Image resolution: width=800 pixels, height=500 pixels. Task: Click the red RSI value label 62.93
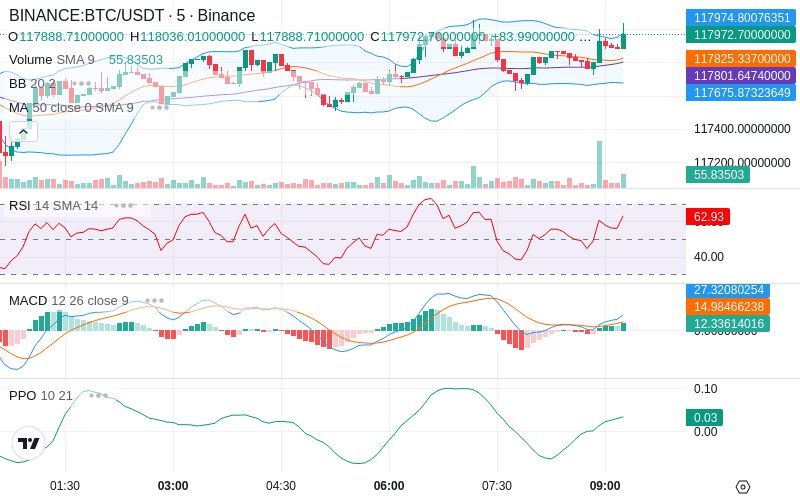[x=708, y=216]
